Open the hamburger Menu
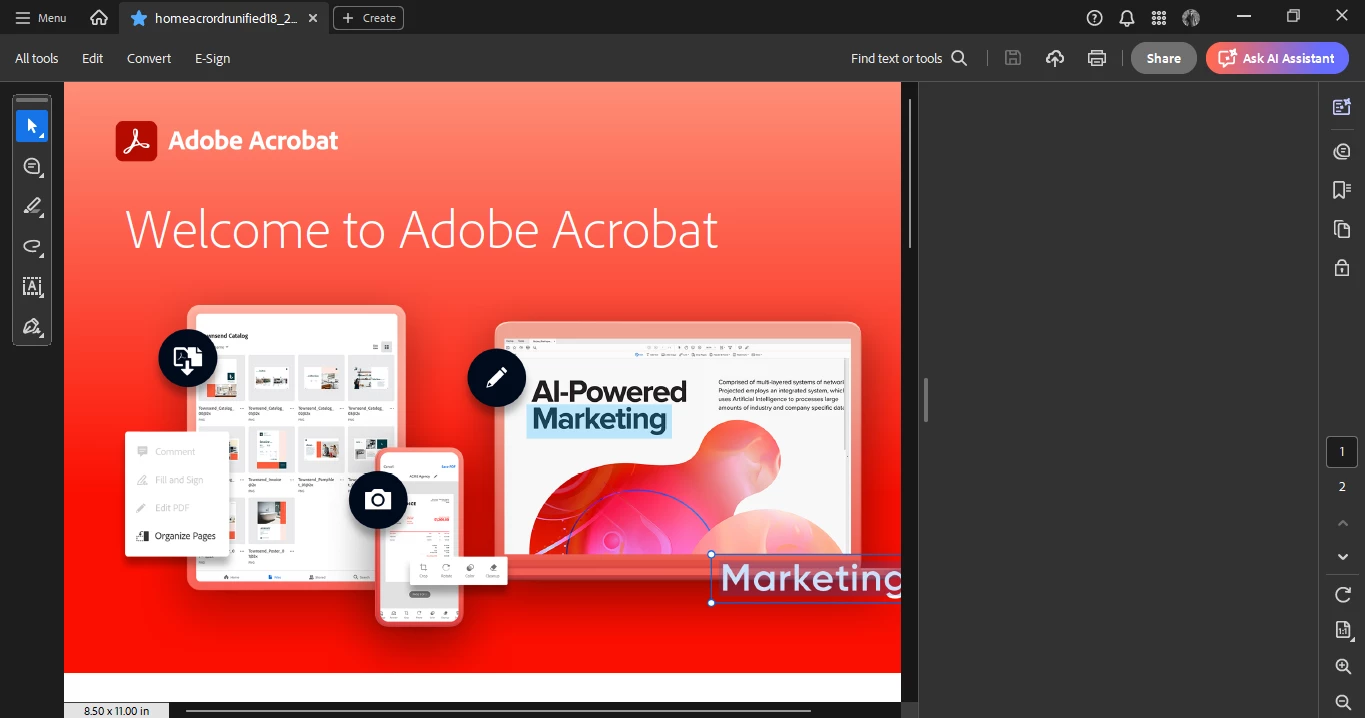This screenshot has width=1365, height=718. [x=42, y=18]
